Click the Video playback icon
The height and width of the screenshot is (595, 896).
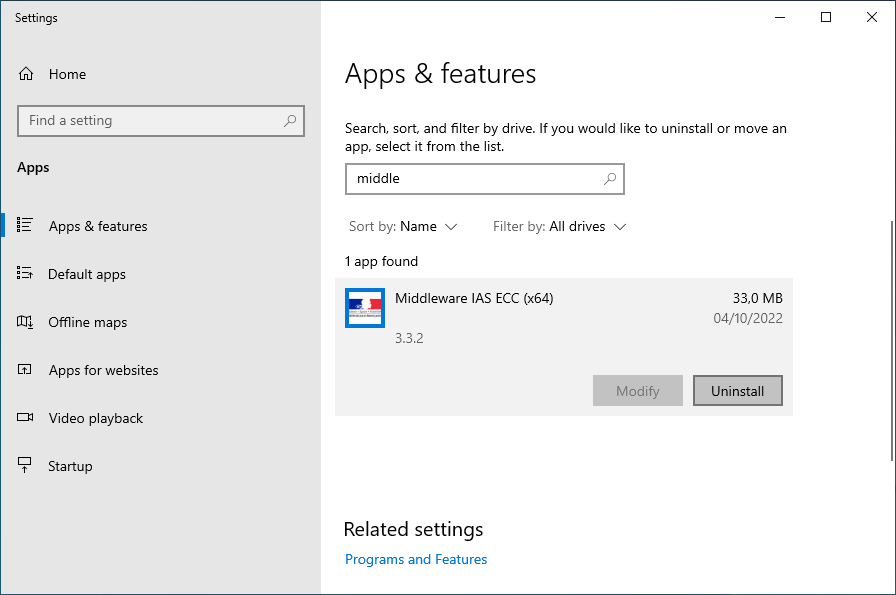26,418
